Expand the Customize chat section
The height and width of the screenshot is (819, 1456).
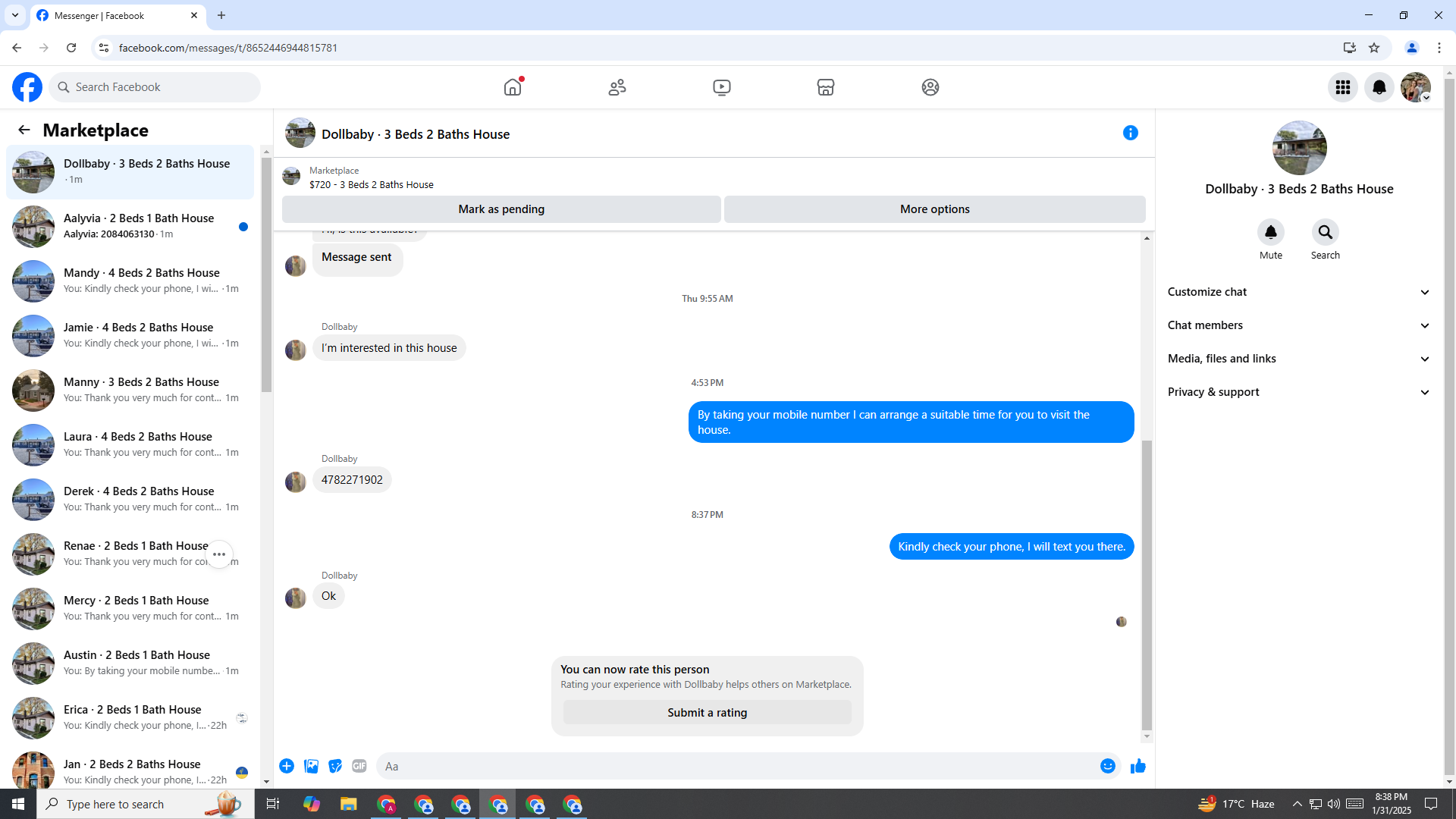pos(1299,292)
